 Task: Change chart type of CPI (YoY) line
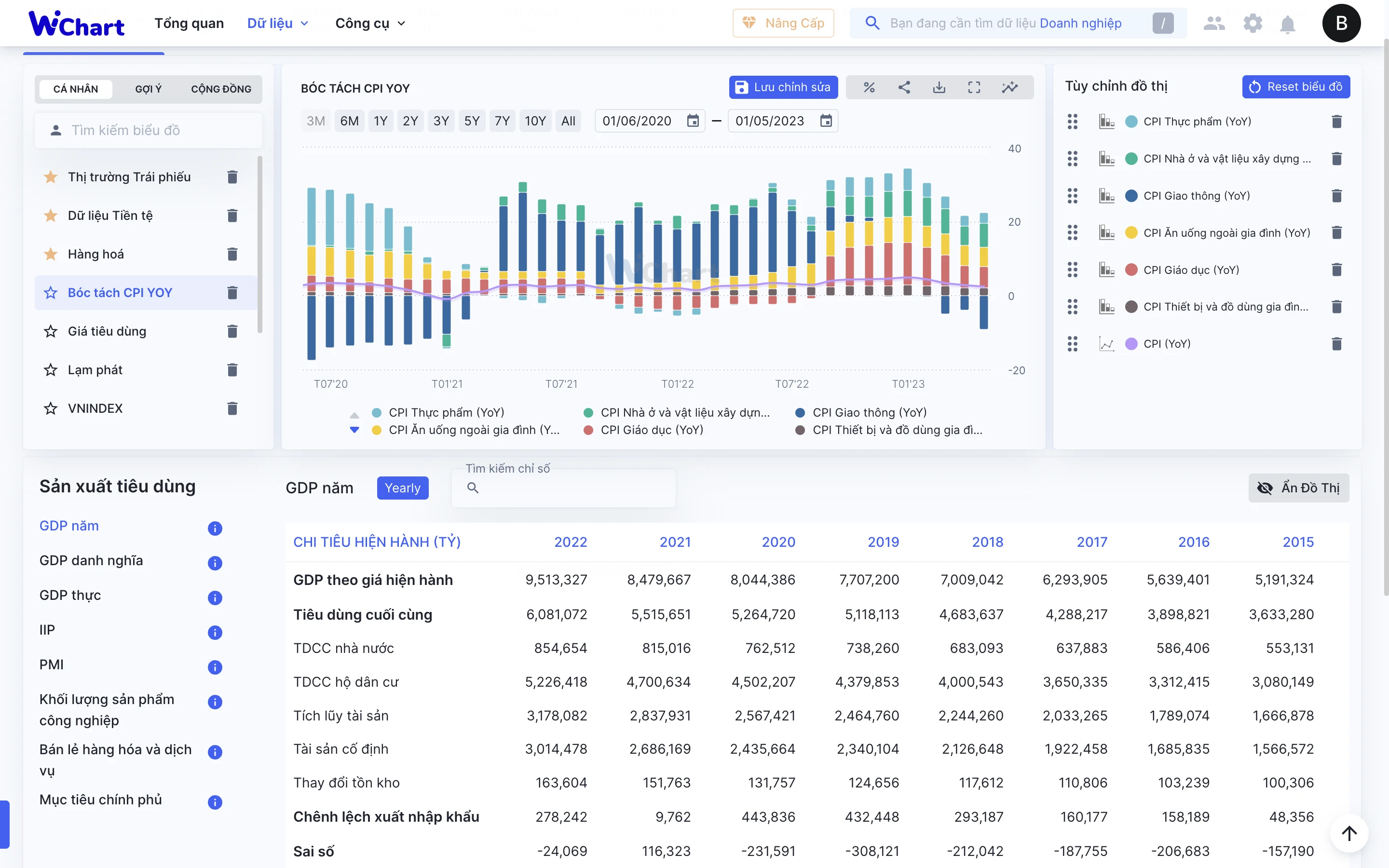point(1106,344)
